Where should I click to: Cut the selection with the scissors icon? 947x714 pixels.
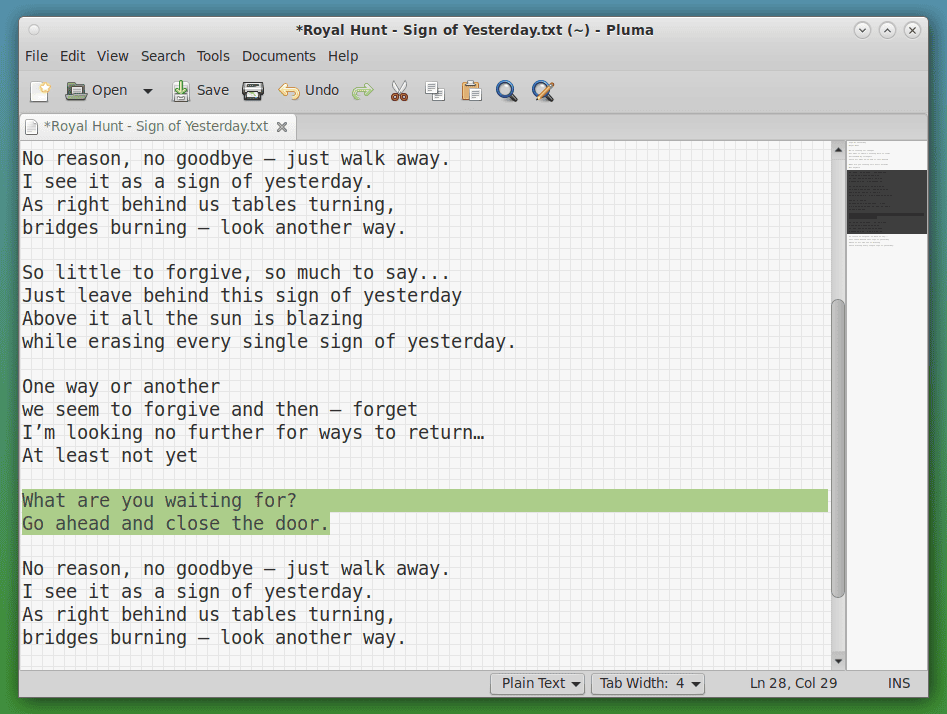click(x=399, y=91)
